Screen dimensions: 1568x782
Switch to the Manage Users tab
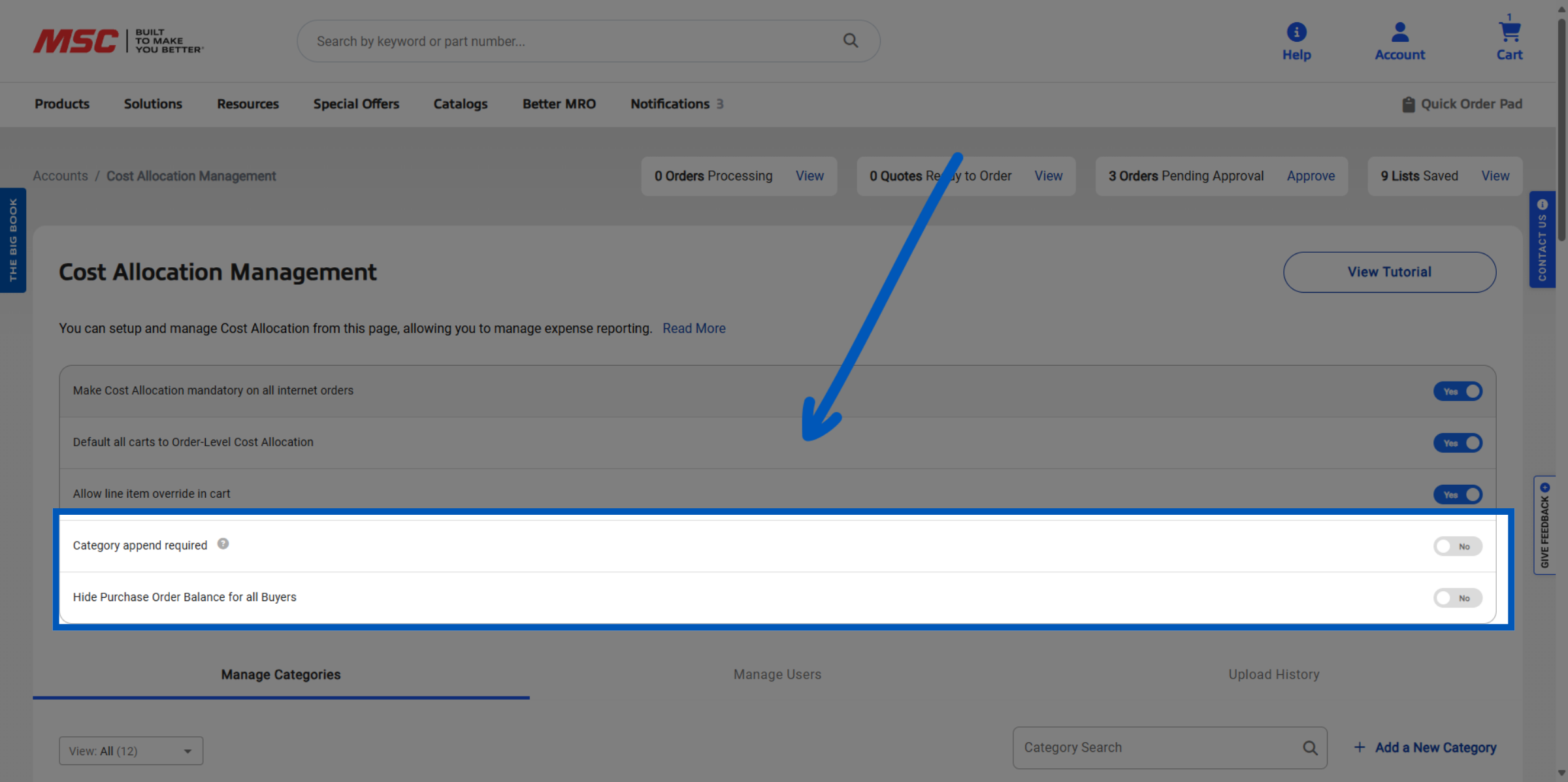point(777,674)
